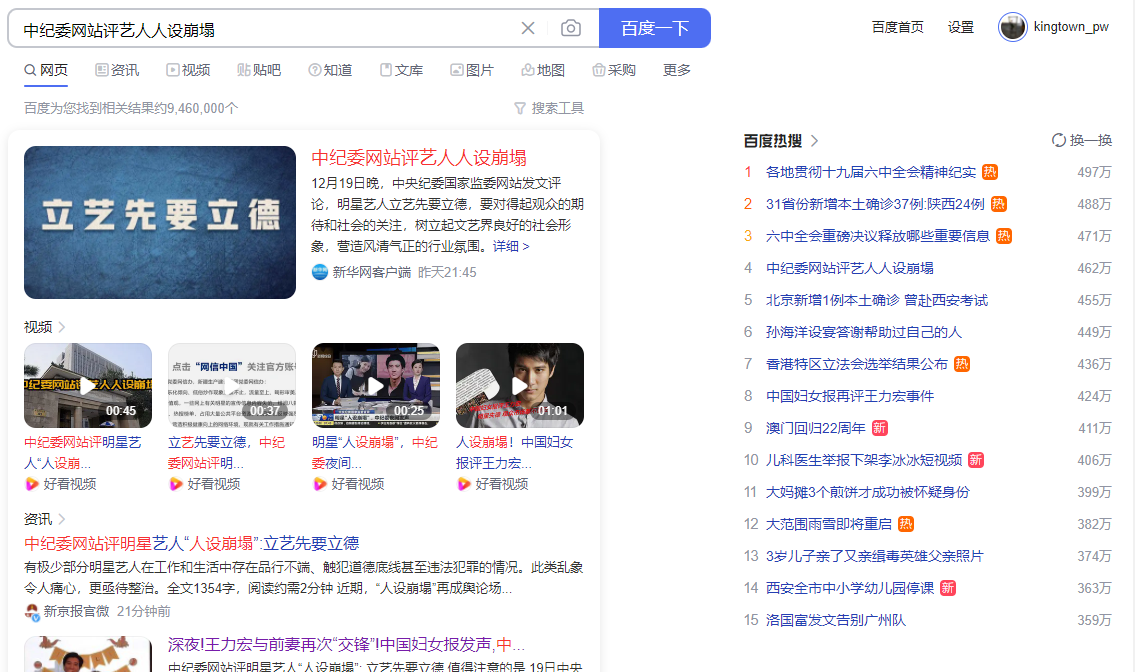Open article 深夜!王力宏与前妻再次"交锋"
Viewport: 1135px width, 672px height.
tap(346, 644)
